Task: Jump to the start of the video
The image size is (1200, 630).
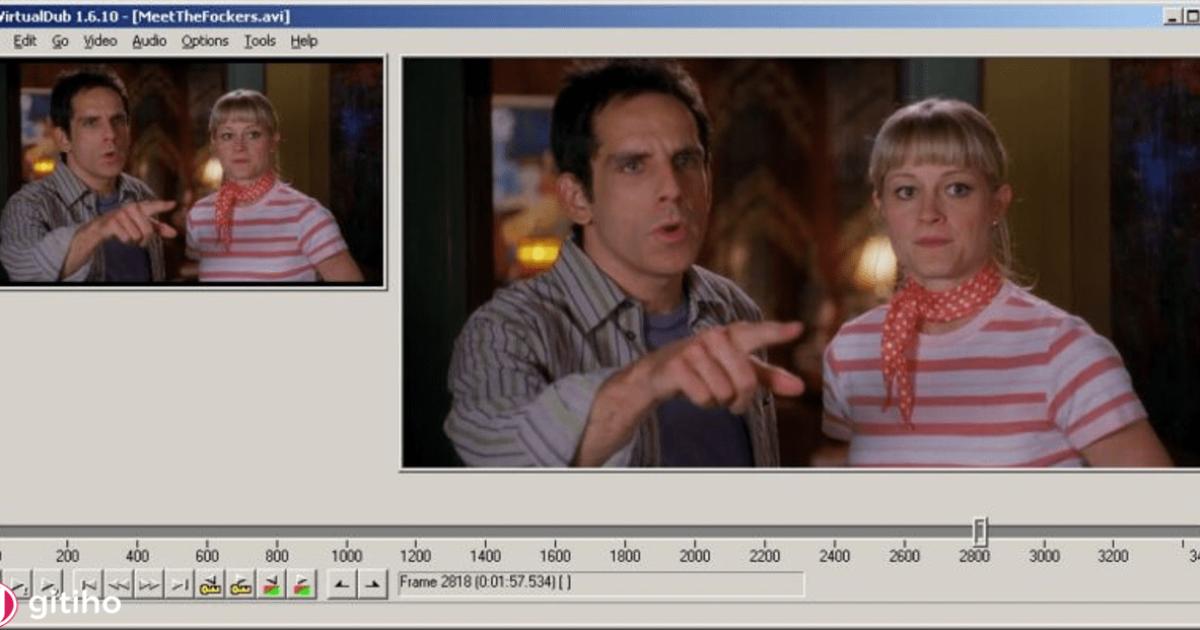Action: click(88, 584)
